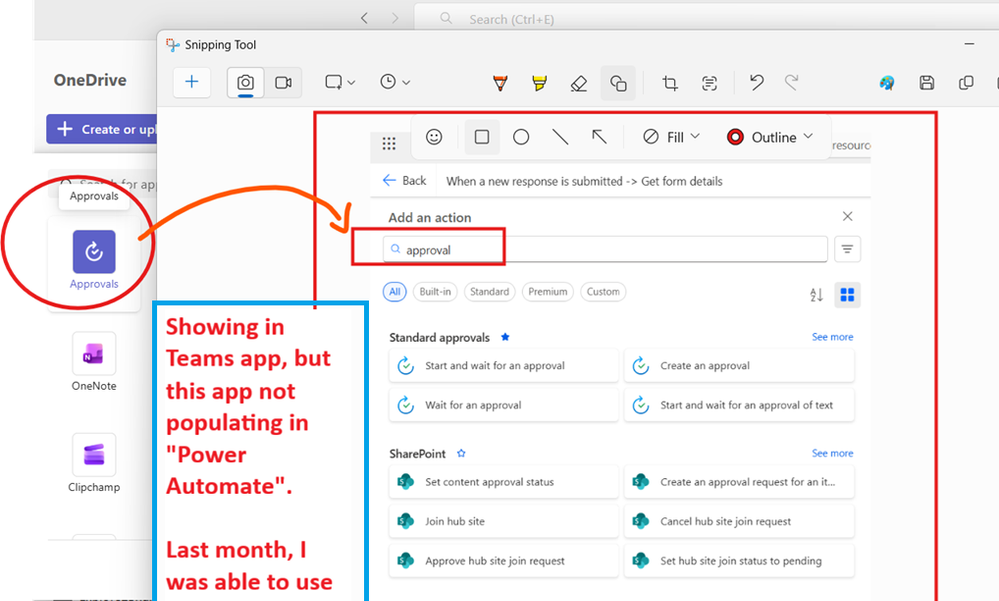Click the action search field
Screen dimensions: 999x601
tap(605, 249)
